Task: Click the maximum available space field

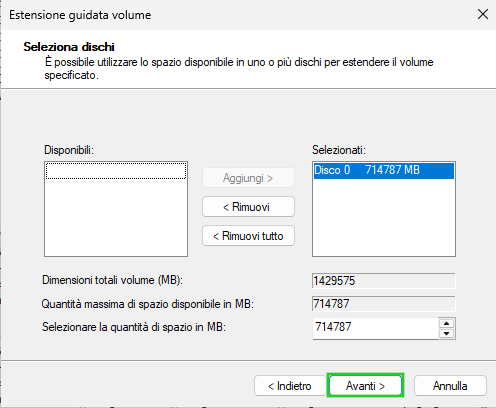Action: click(384, 304)
